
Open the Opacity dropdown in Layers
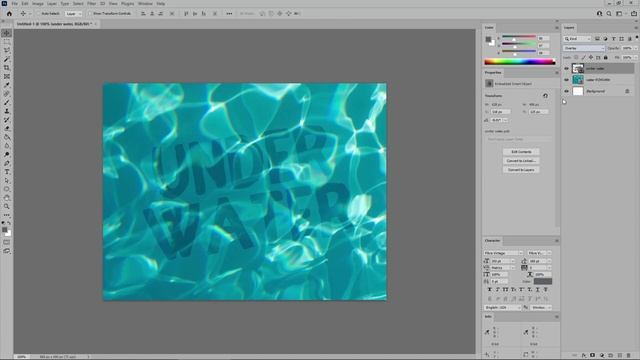coord(636,48)
